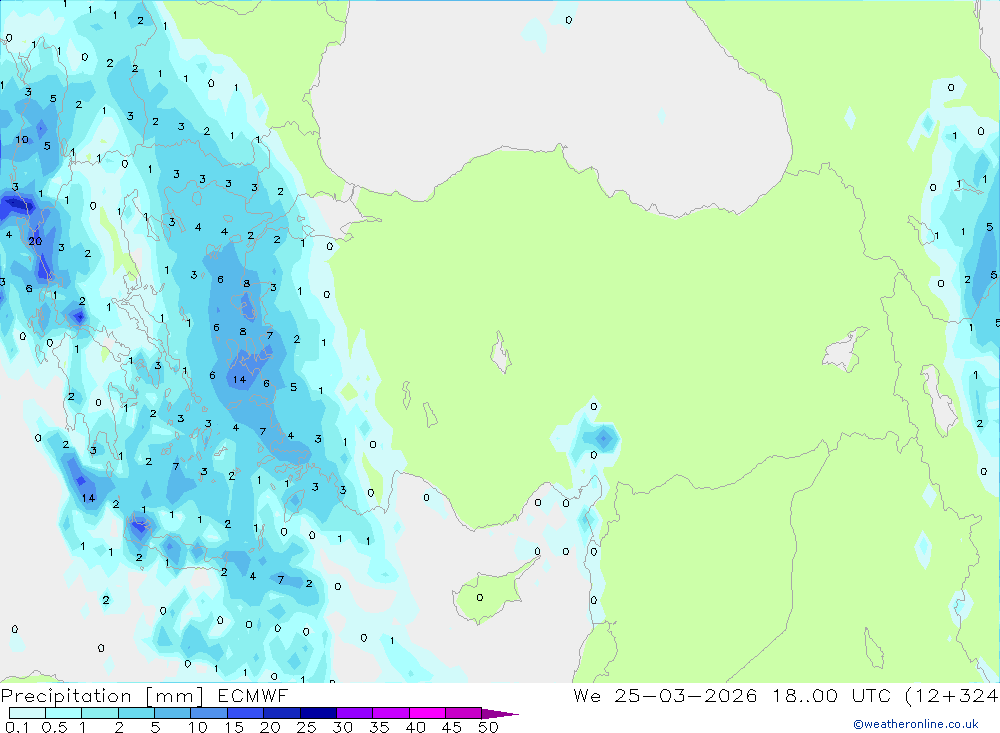The height and width of the screenshot is (733, 1000).
Task: Click the 'Precipitation [mm]' title text
Action: click(102, 696)
